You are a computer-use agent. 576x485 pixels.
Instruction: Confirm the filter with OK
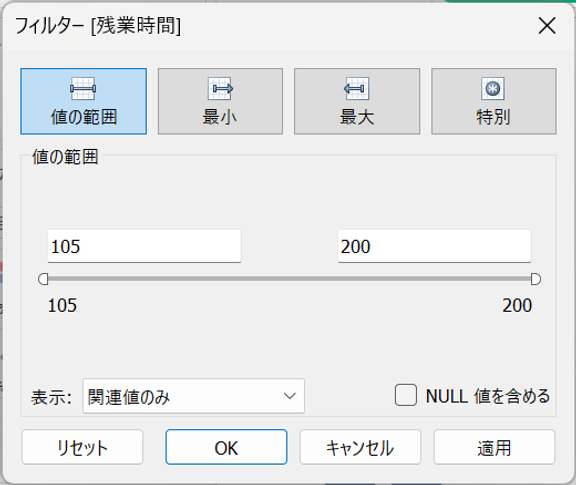click(x=226, y=447)
